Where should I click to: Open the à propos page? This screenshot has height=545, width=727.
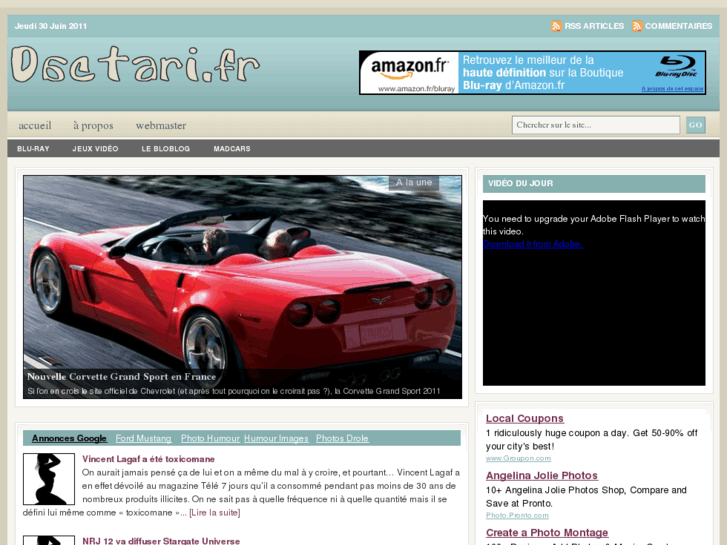(x=93, y=125)
